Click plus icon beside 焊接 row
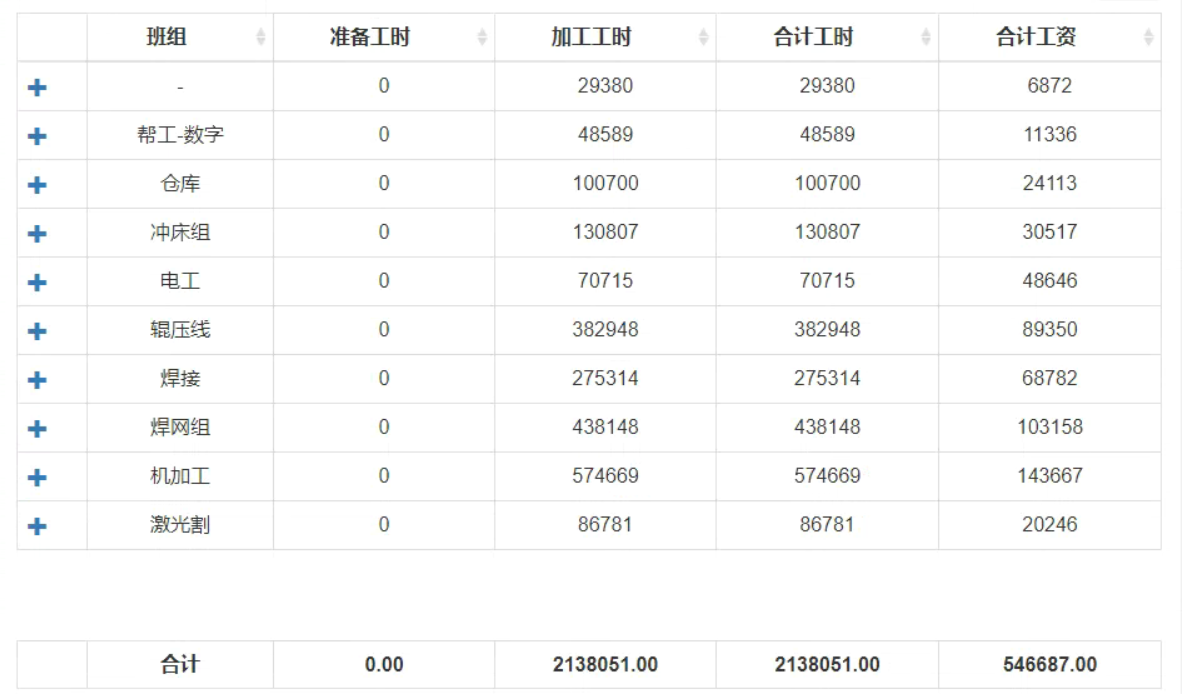 [x=37, y=380]
